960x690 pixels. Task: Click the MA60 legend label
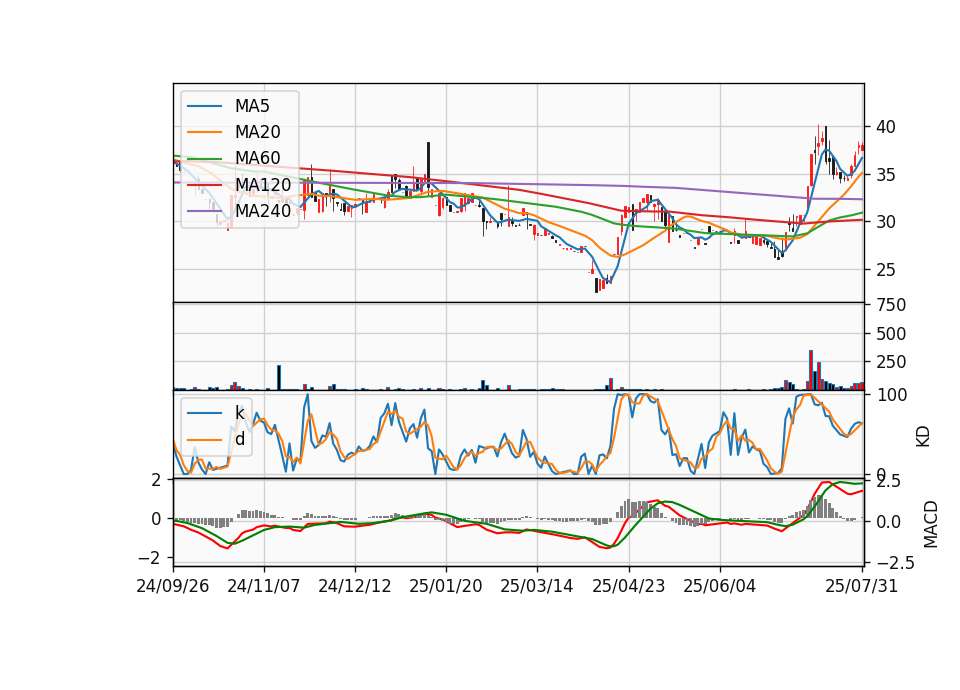point(257,158)
